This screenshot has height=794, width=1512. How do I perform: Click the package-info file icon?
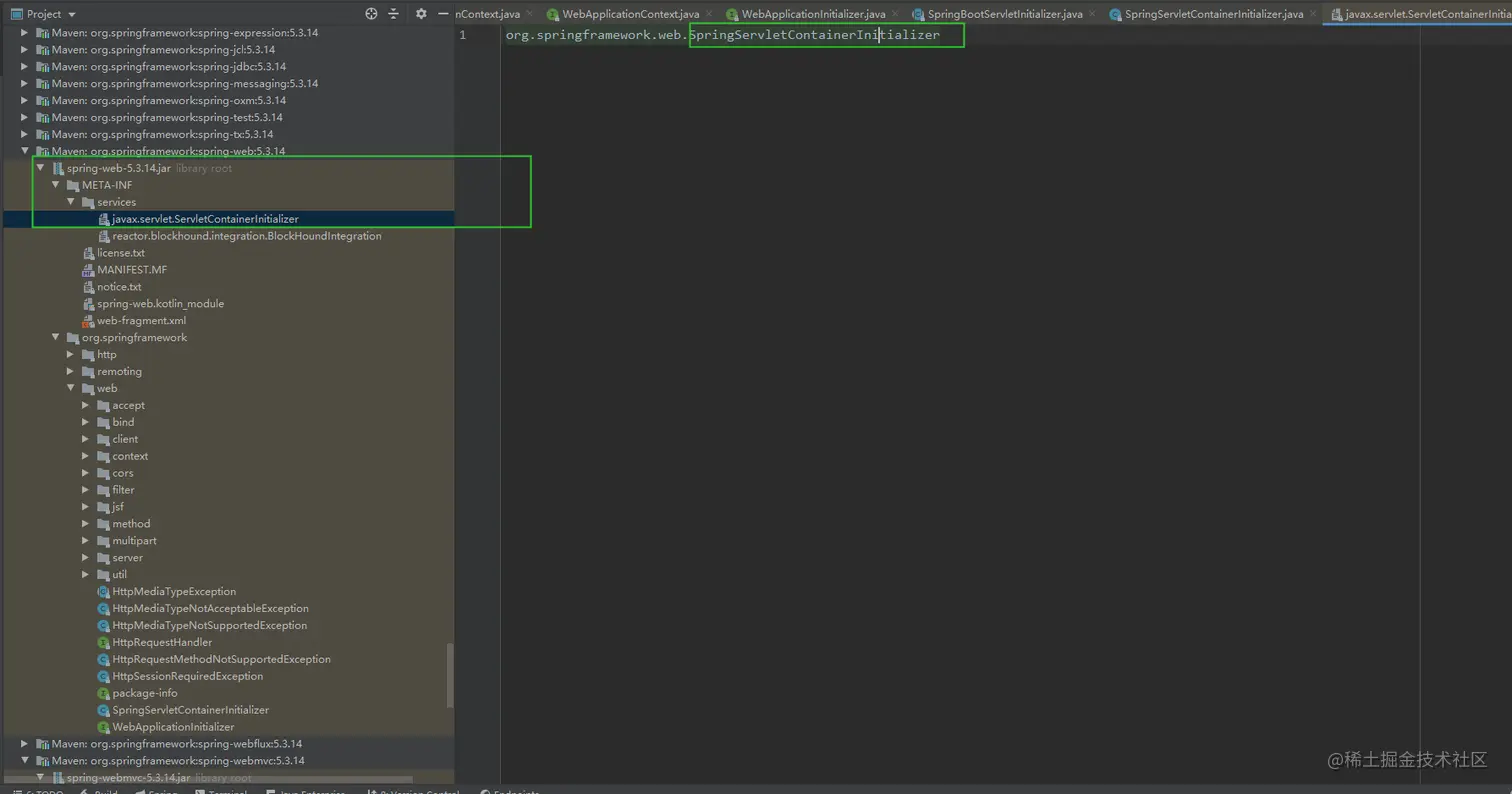(x=103, y=693)
